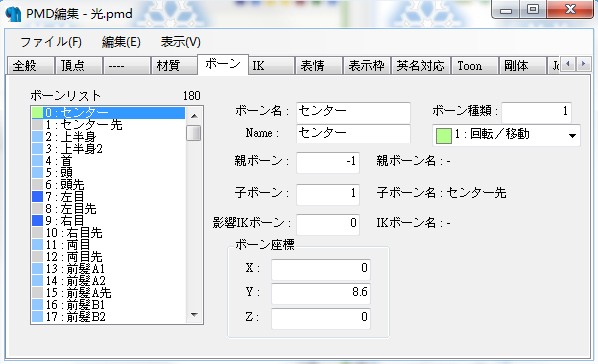Viewport: 598px width, 364px height.
Task: Select bone 13 : 前髪A1 in list
Action: 108,269
